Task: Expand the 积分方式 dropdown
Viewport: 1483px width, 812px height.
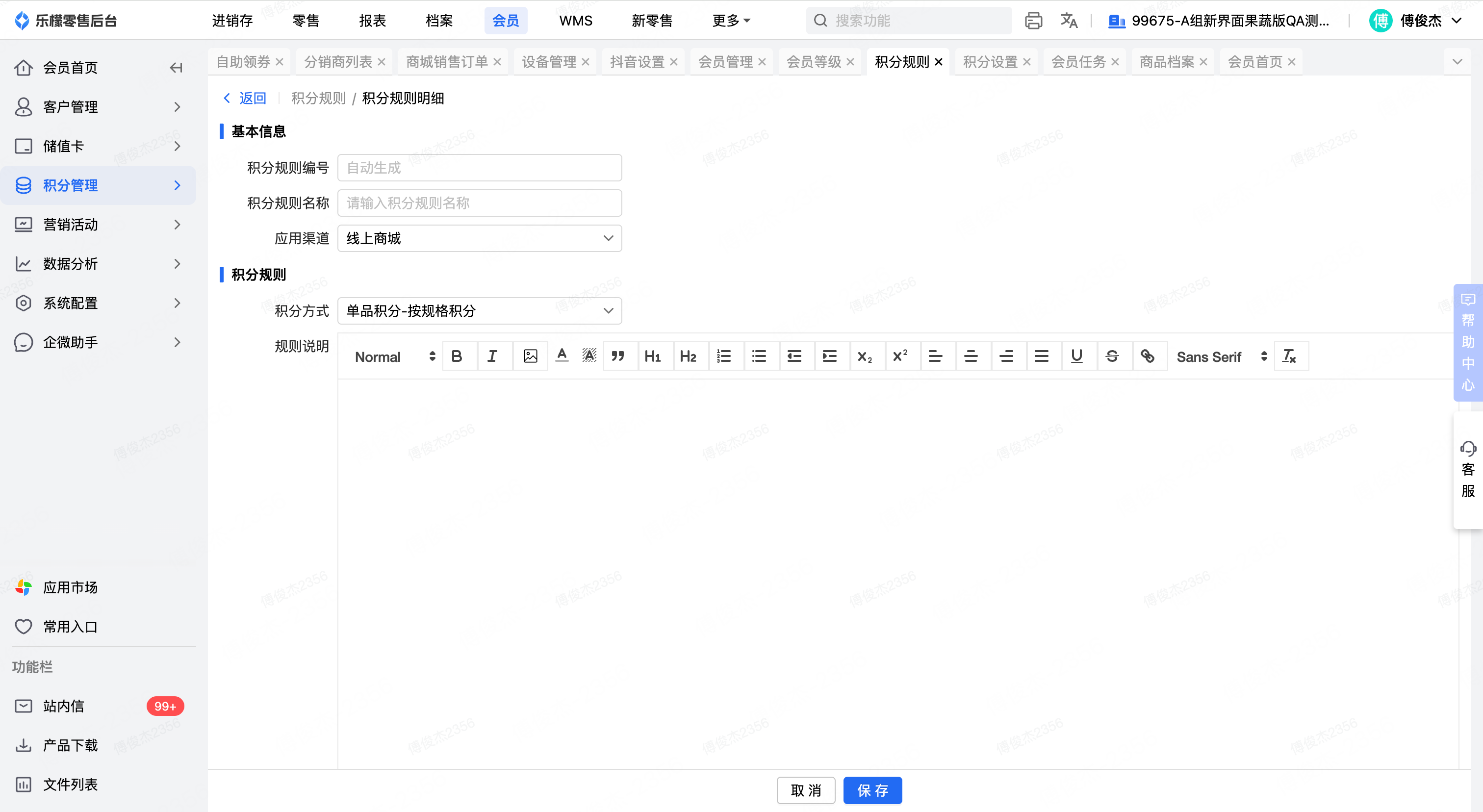Action: coord(479,311)
